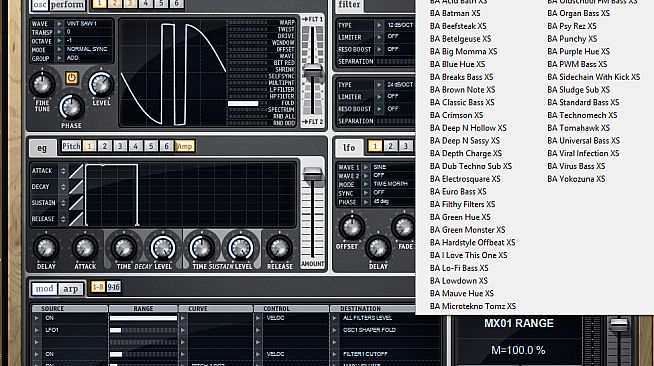This screenshot has width=654, height=366.
Task: Open the WAVE selector arrow
Action: coord(59,24)
